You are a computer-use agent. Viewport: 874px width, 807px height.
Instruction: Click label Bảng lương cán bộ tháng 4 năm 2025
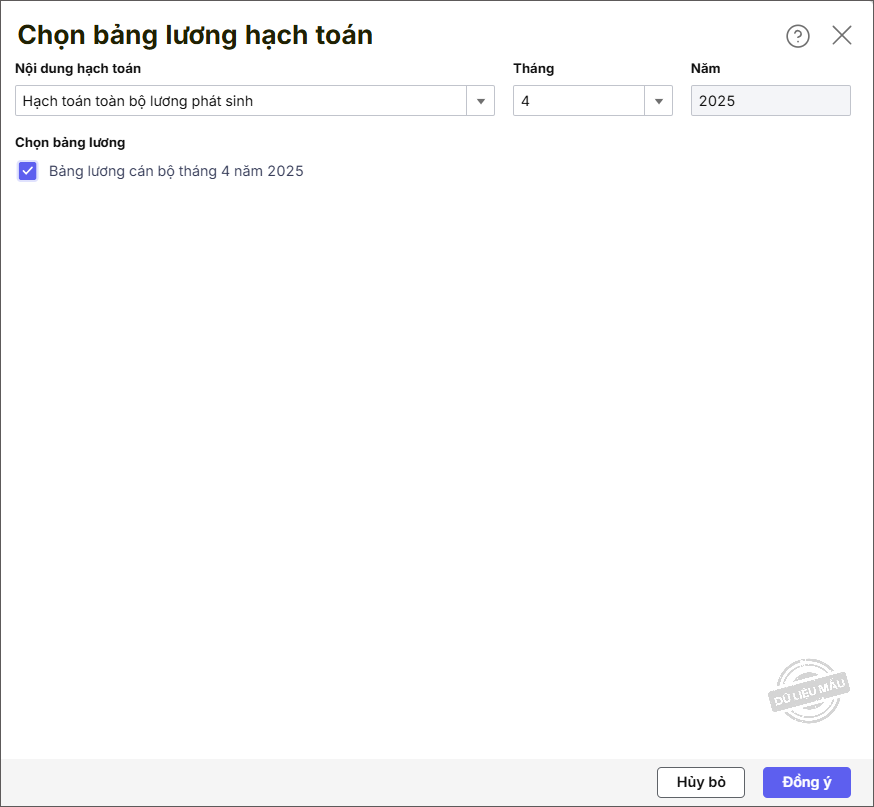(x=176, y=171)
